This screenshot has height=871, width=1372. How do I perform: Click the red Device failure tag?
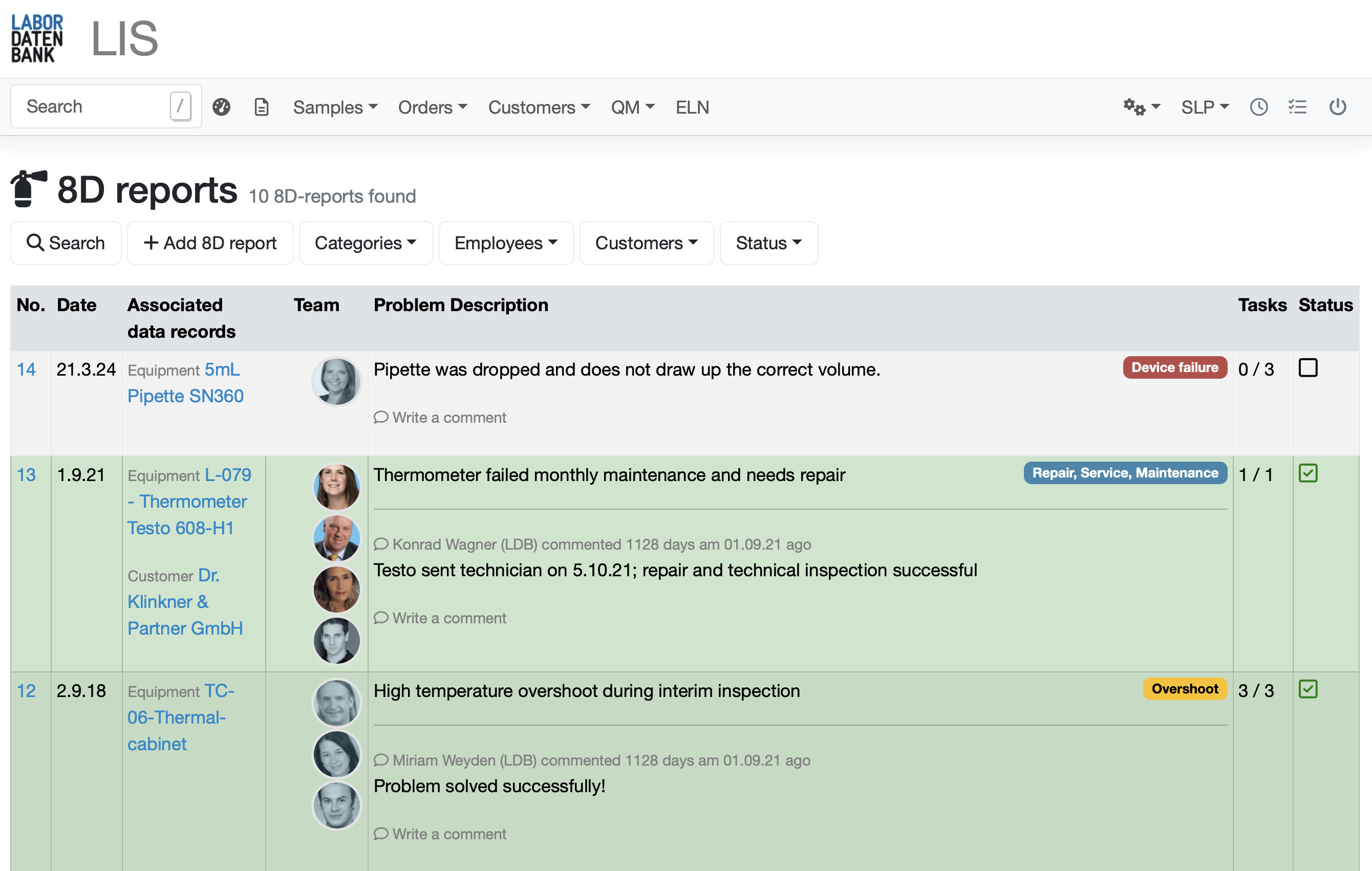[x=1174, y=368]
